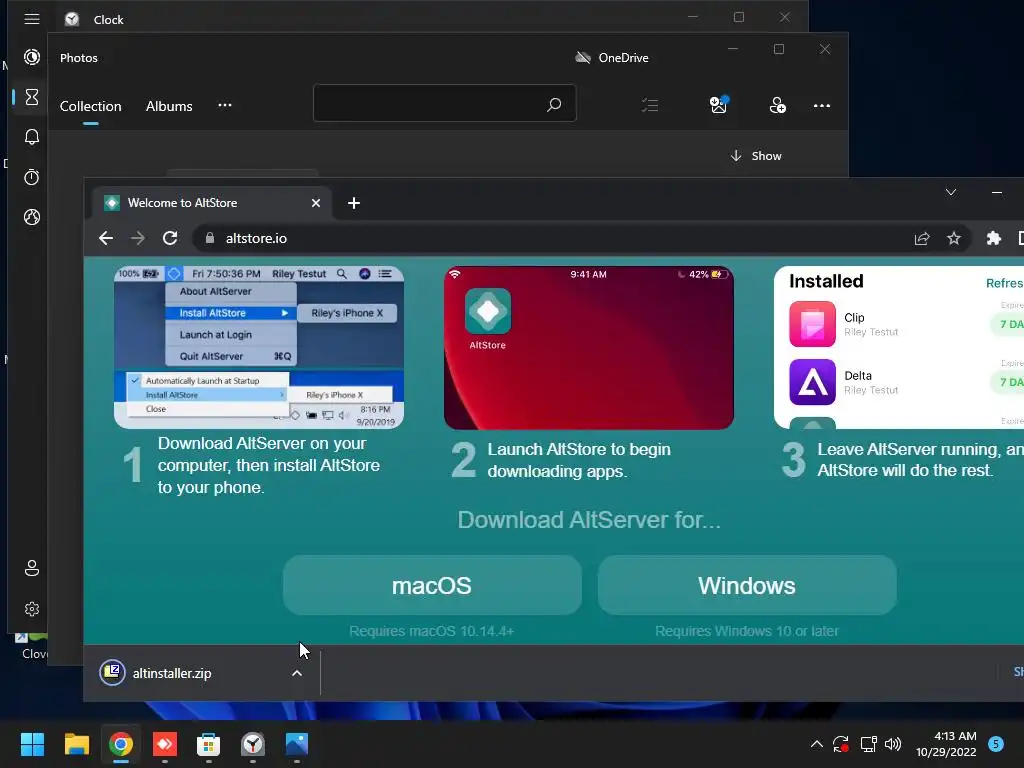Viewport: 1024px width, 768px height.
Task: Open Microsoft Store from taskbar
Action: pos(208,744)
